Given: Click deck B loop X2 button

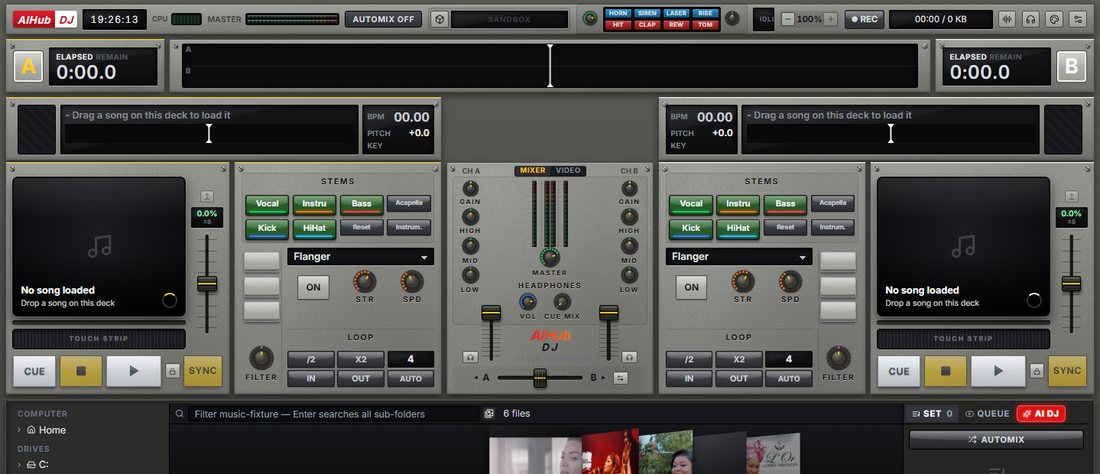Looking at the screenshot, I should point(739,359).
